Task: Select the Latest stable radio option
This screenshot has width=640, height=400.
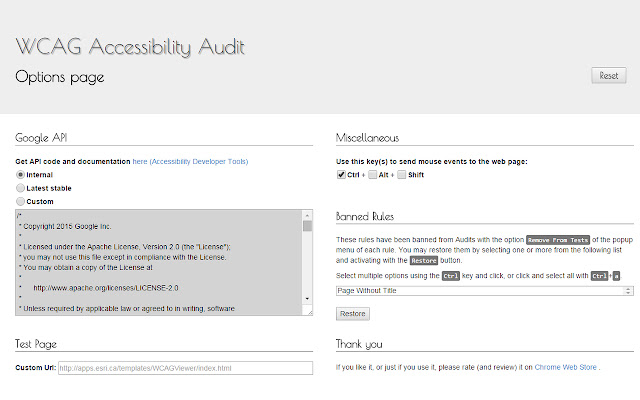Action: (21, 188)
